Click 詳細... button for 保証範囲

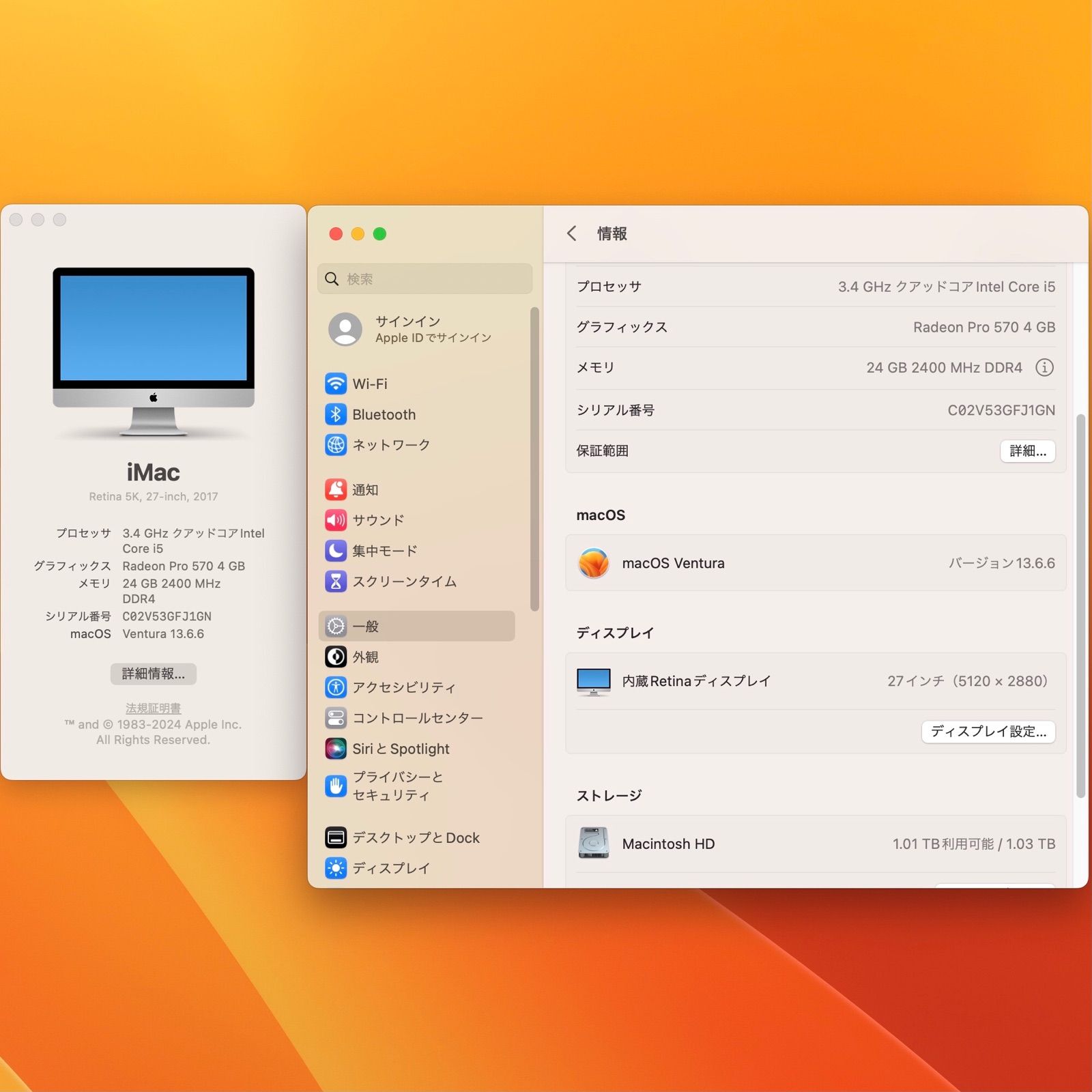tap(1027, 451)
